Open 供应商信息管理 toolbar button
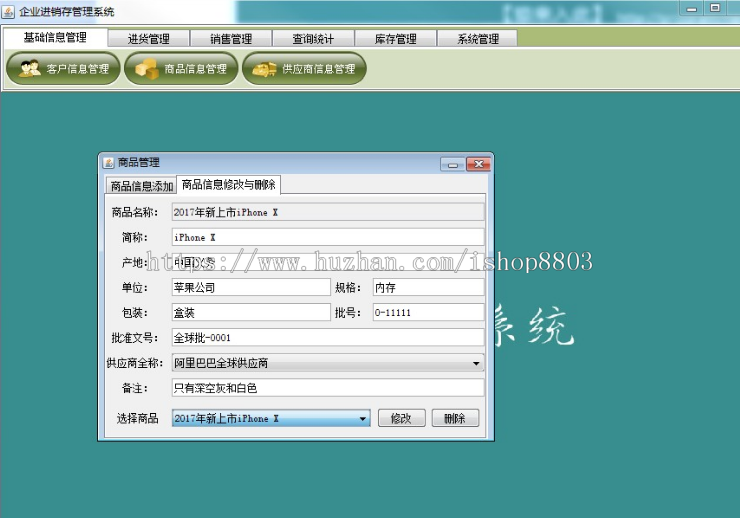This screenshot has width=740, height=518. (304, 69)
